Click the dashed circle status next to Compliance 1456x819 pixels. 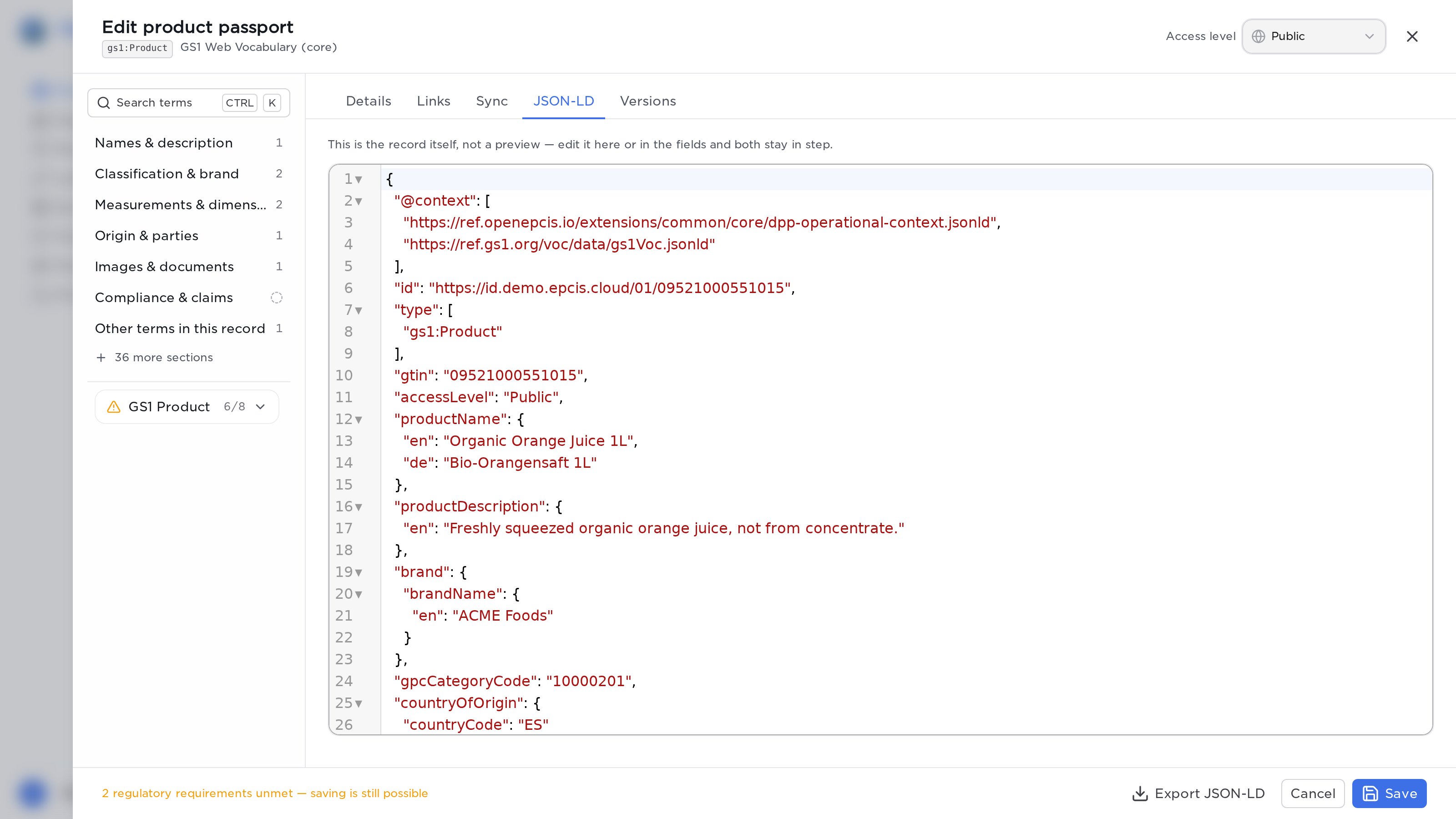(x=276, y=298)
